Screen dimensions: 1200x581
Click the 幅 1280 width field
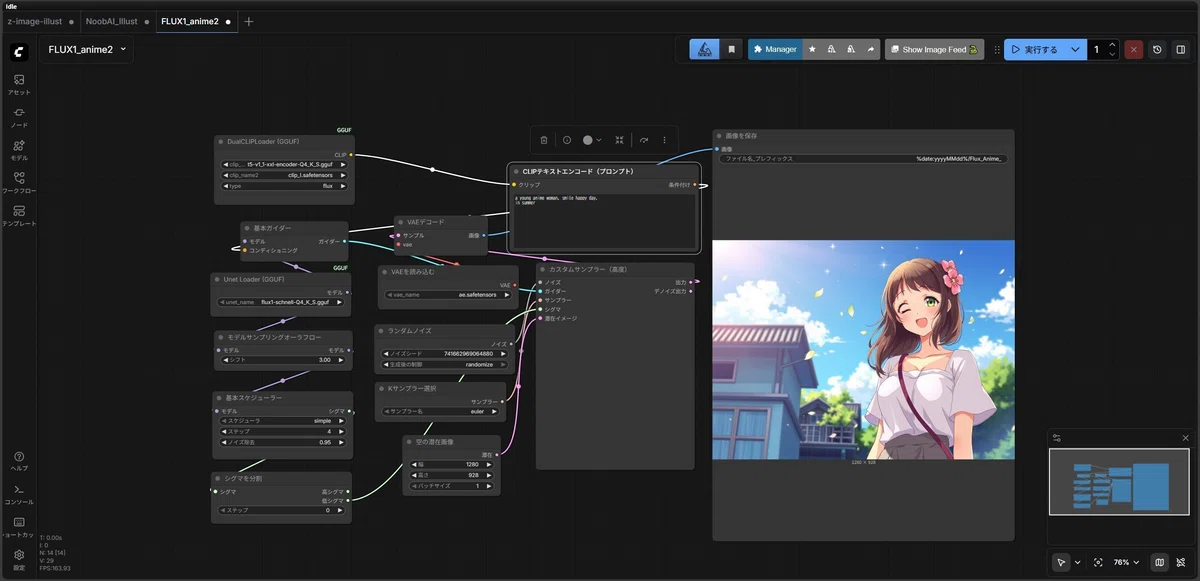451,464
